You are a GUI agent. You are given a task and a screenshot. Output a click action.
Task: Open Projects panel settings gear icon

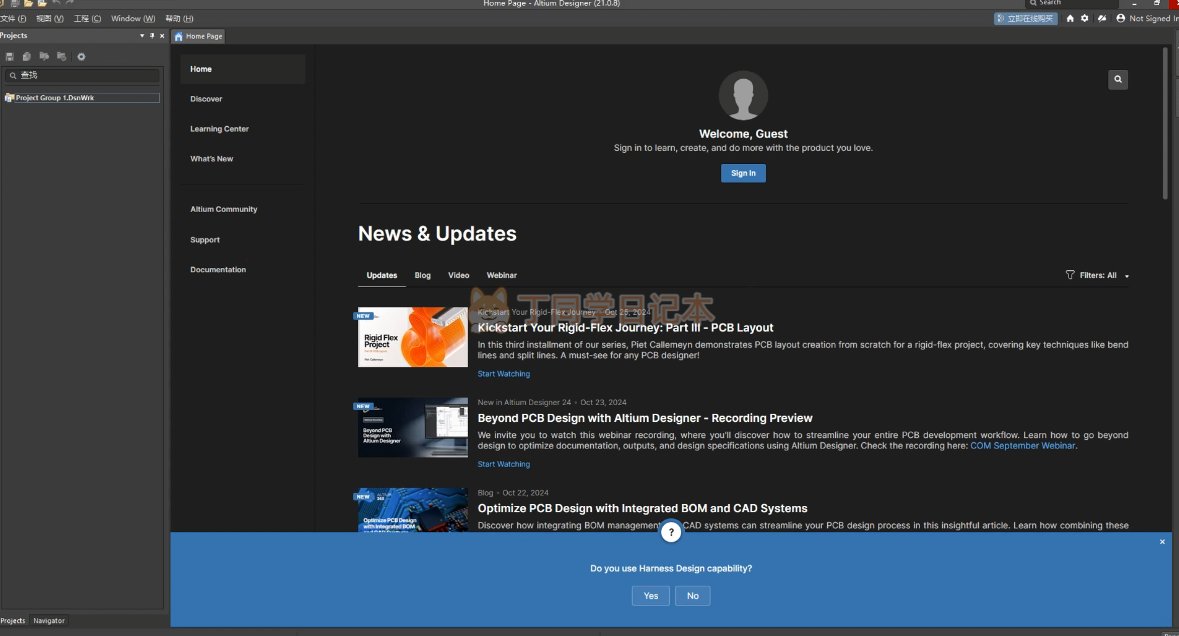(81, 56)
